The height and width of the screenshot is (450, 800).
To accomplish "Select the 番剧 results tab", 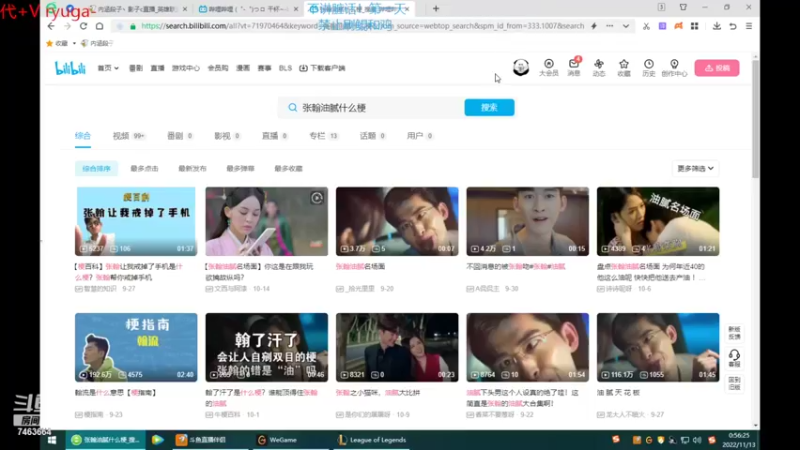I will (x=180, y=136).
